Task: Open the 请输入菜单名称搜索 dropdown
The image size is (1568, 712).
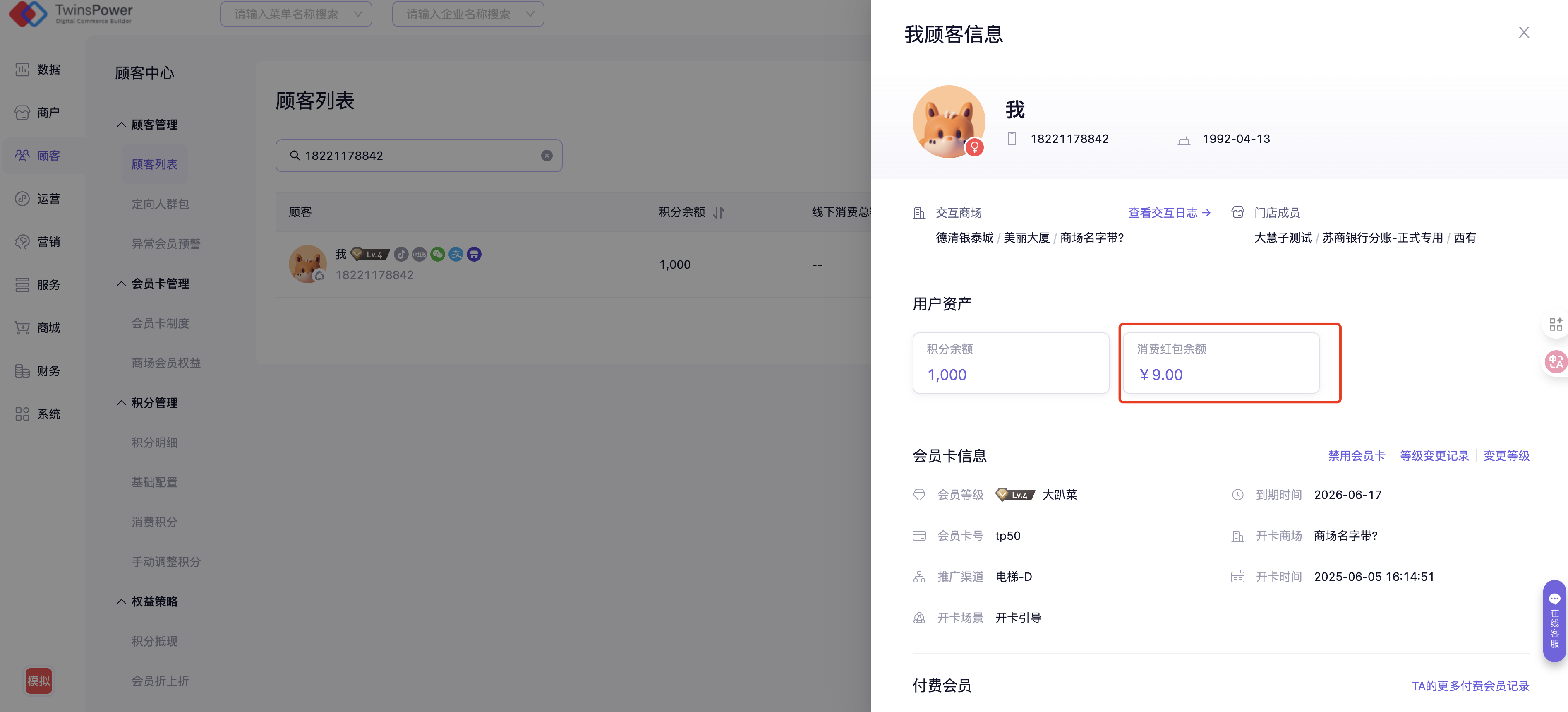Action: pyautogui.click(x=296, y=14)
